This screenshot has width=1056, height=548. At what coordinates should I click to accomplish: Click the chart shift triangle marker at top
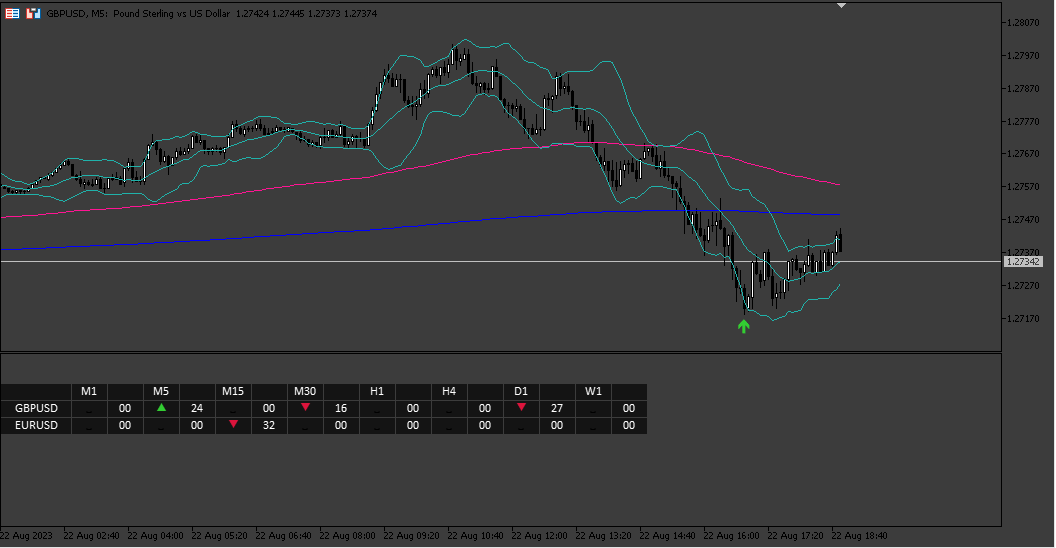coord(841,5)
